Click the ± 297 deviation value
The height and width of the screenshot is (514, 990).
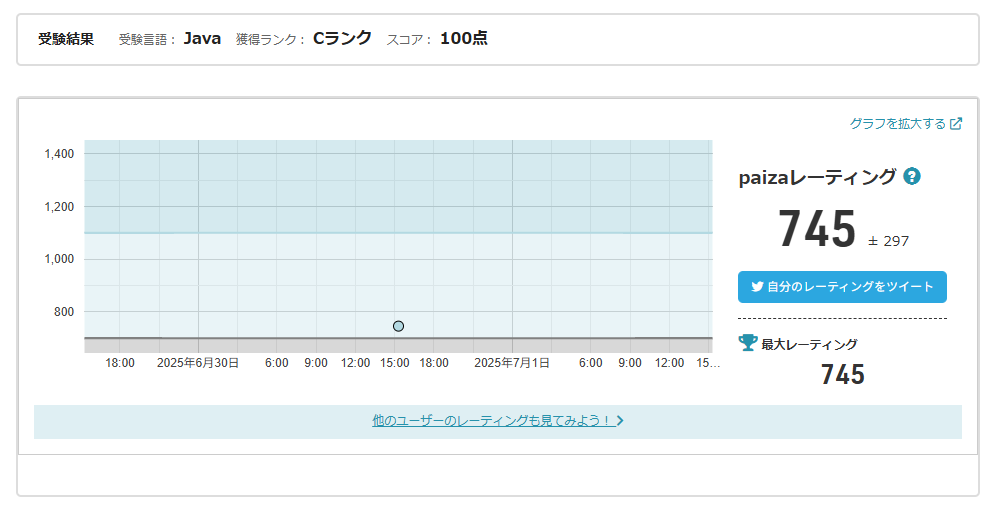[888, 241]
